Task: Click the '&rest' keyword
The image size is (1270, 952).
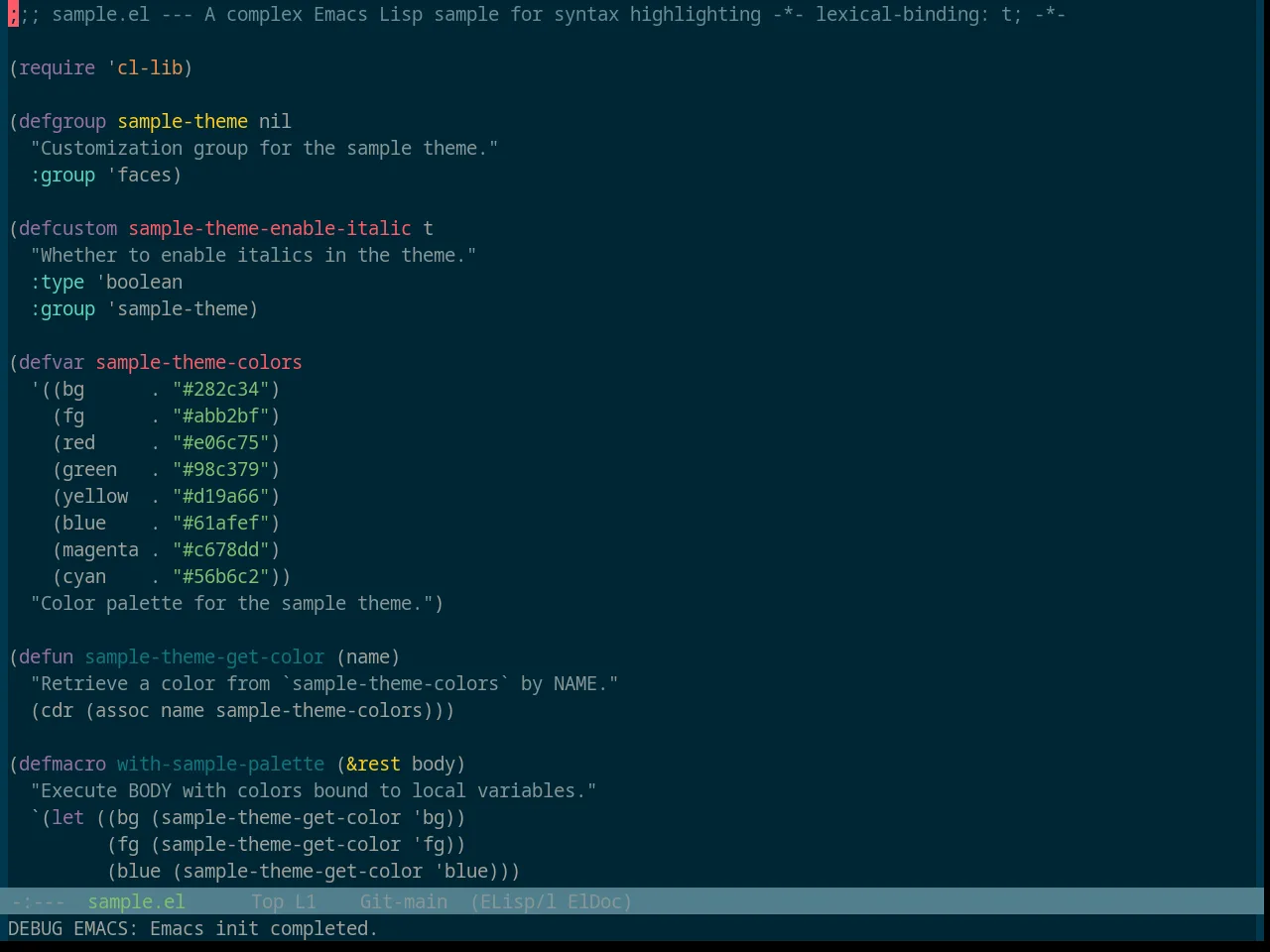Action: [x=373, y=764]
